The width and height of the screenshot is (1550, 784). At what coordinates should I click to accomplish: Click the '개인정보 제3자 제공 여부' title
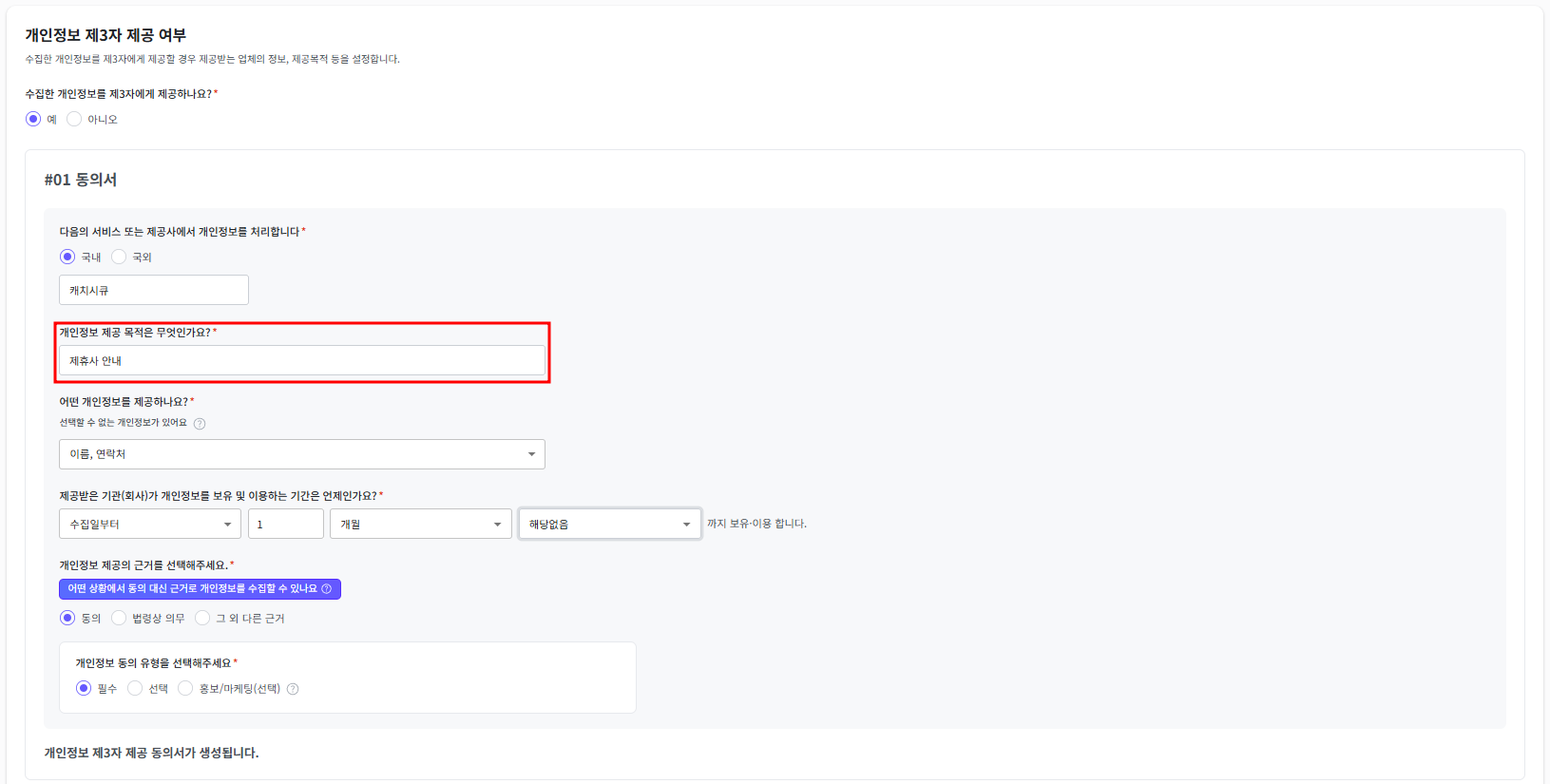(105, 35)
